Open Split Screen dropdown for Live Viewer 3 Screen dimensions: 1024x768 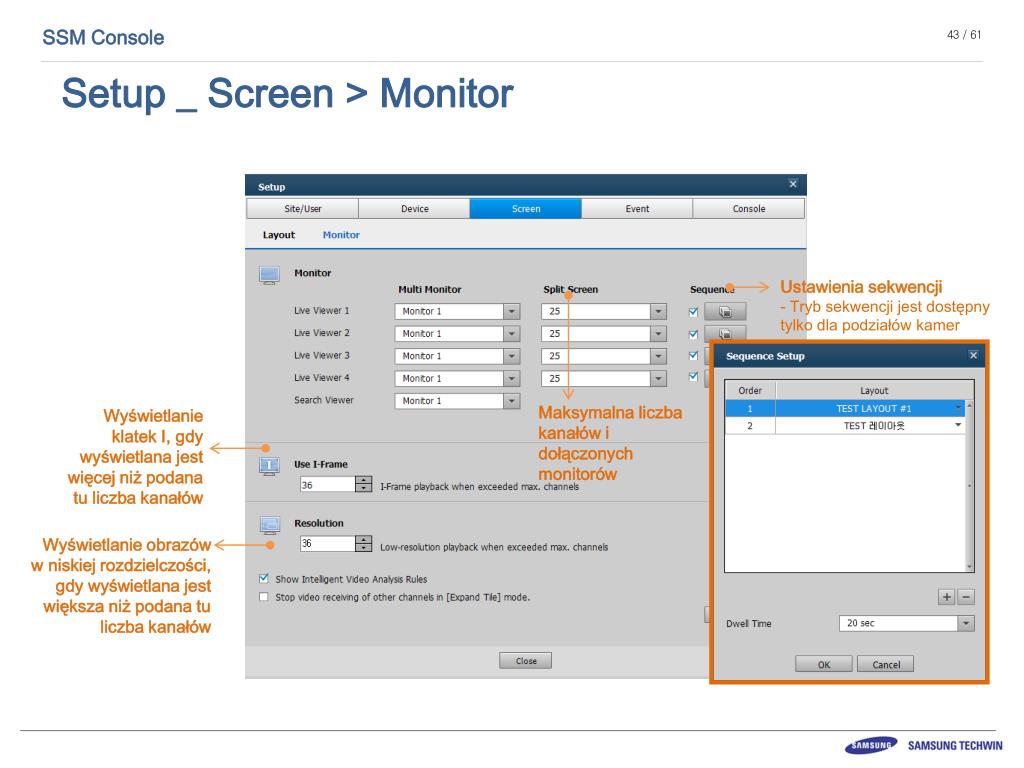click(658, 356)
